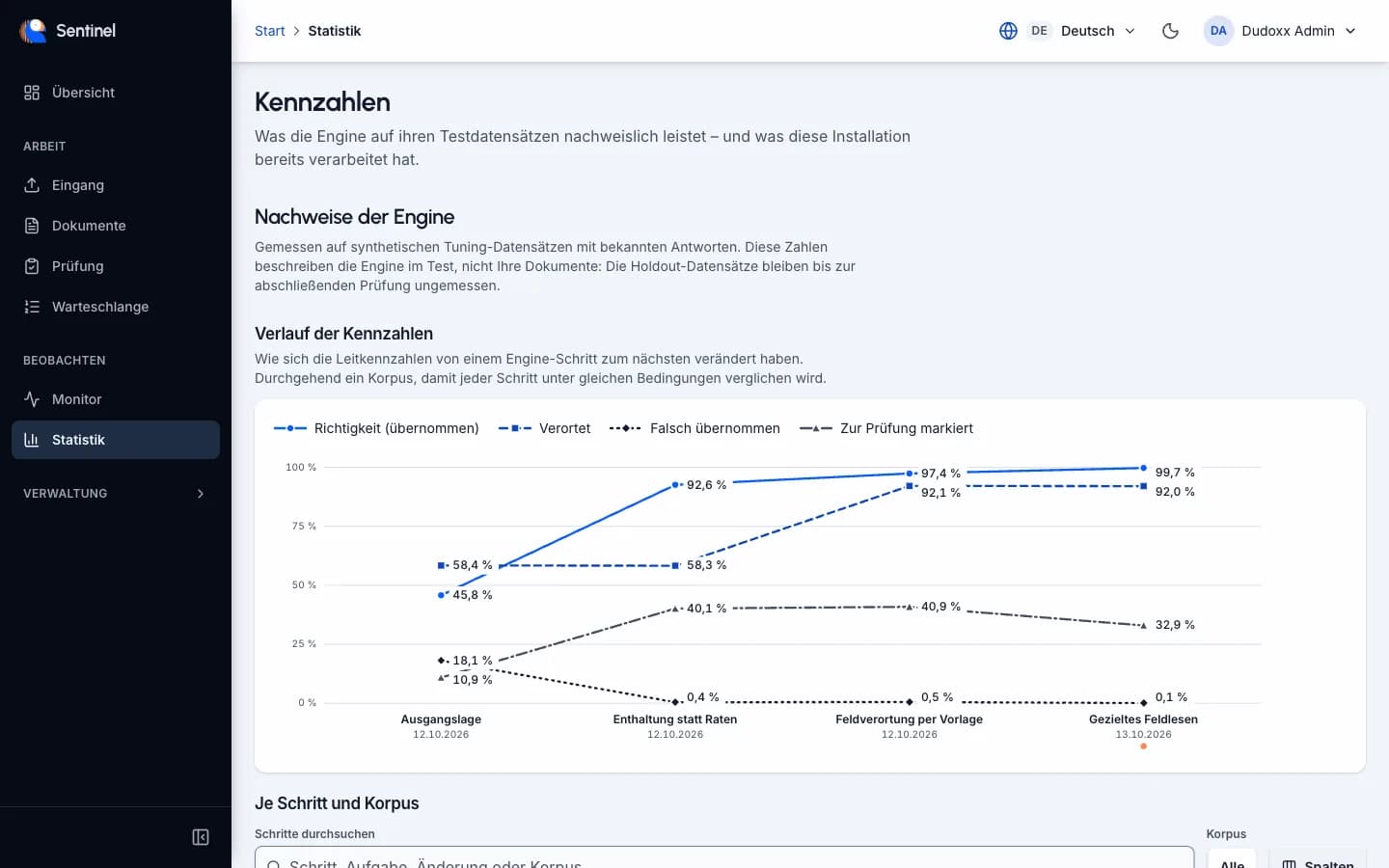Image resolution: width=1389 pixels, height=868 pixels.
Task: Toggle the Verortet legend series
Action: (x=544, y=428)
